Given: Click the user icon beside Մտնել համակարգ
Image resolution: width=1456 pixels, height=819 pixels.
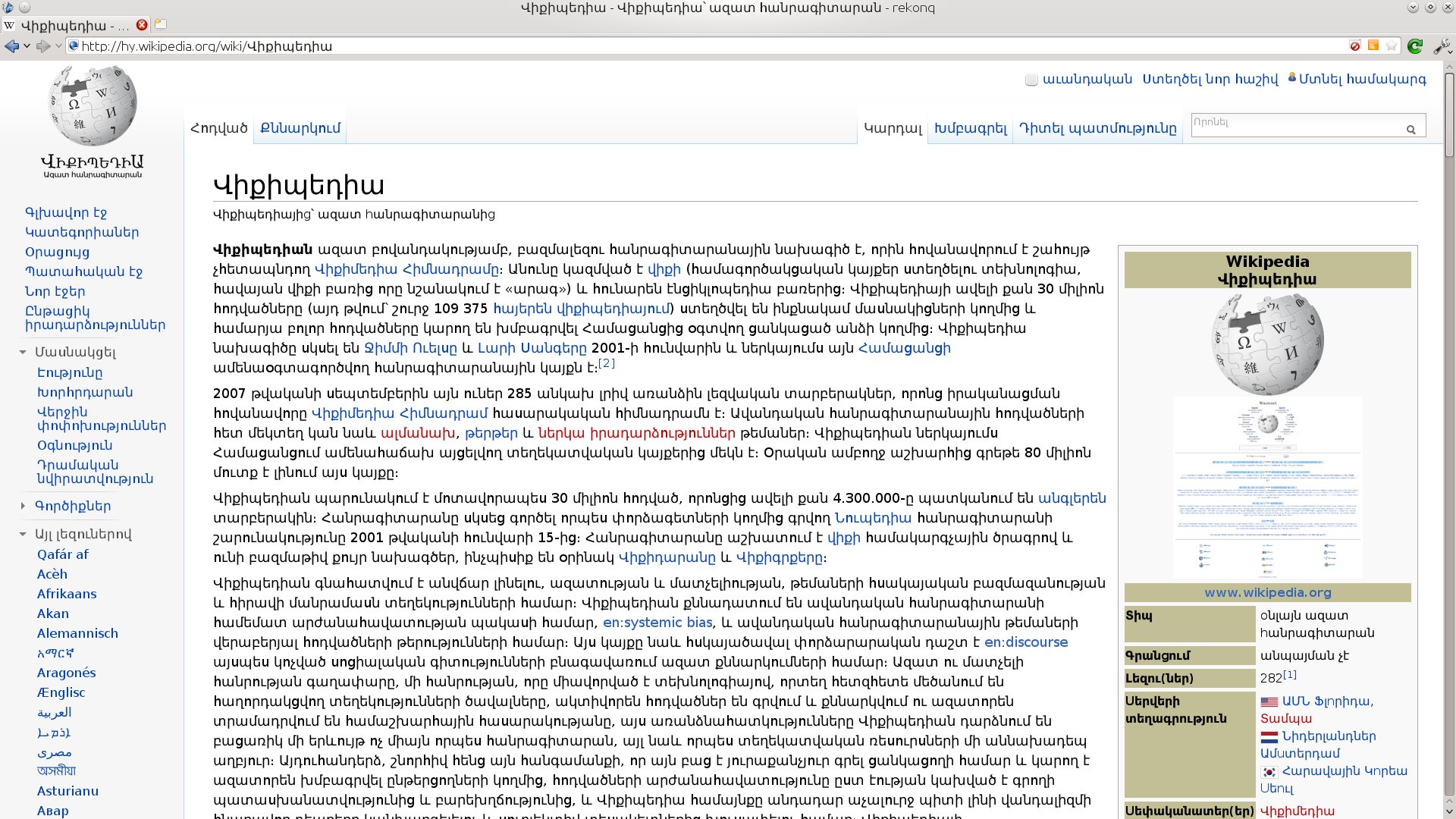Looking at the screenshot, I should click(1292, 77).
